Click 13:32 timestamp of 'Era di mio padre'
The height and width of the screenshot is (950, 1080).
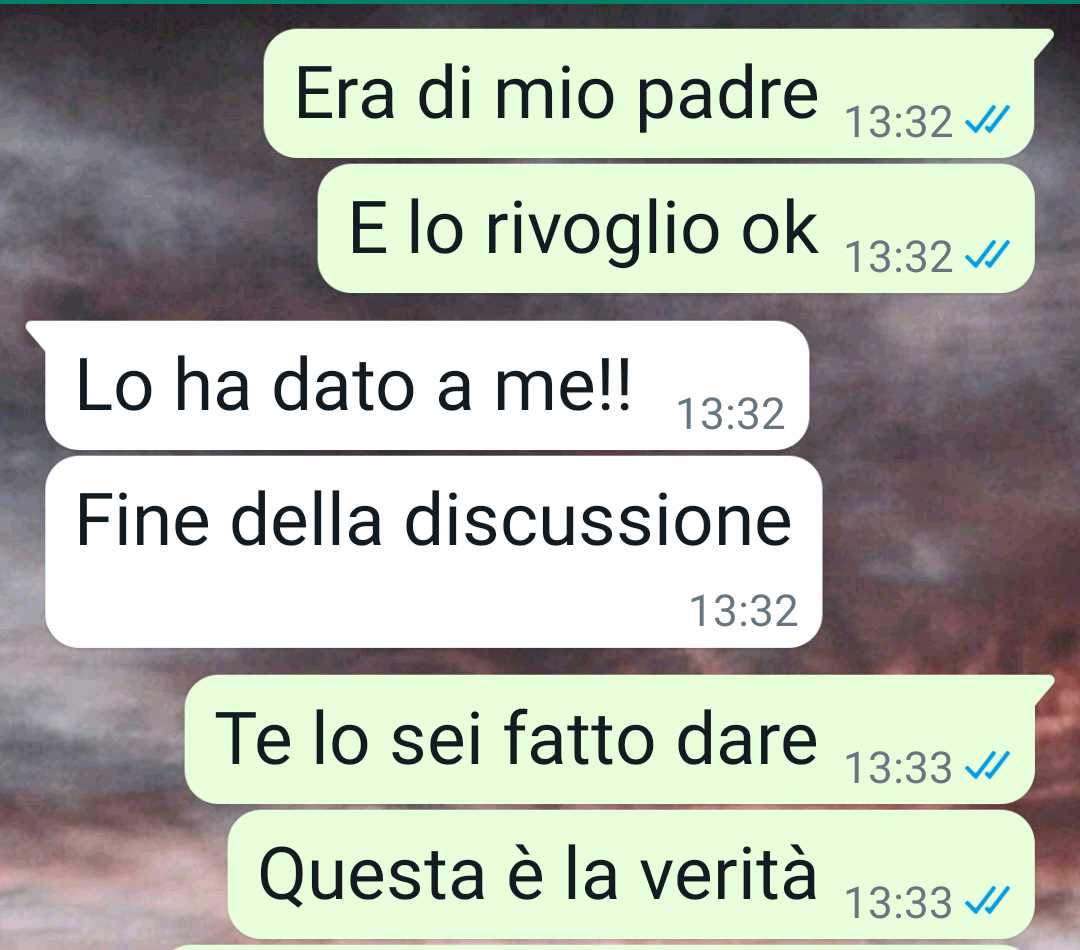pyautogui.click(x=899, y=122)
